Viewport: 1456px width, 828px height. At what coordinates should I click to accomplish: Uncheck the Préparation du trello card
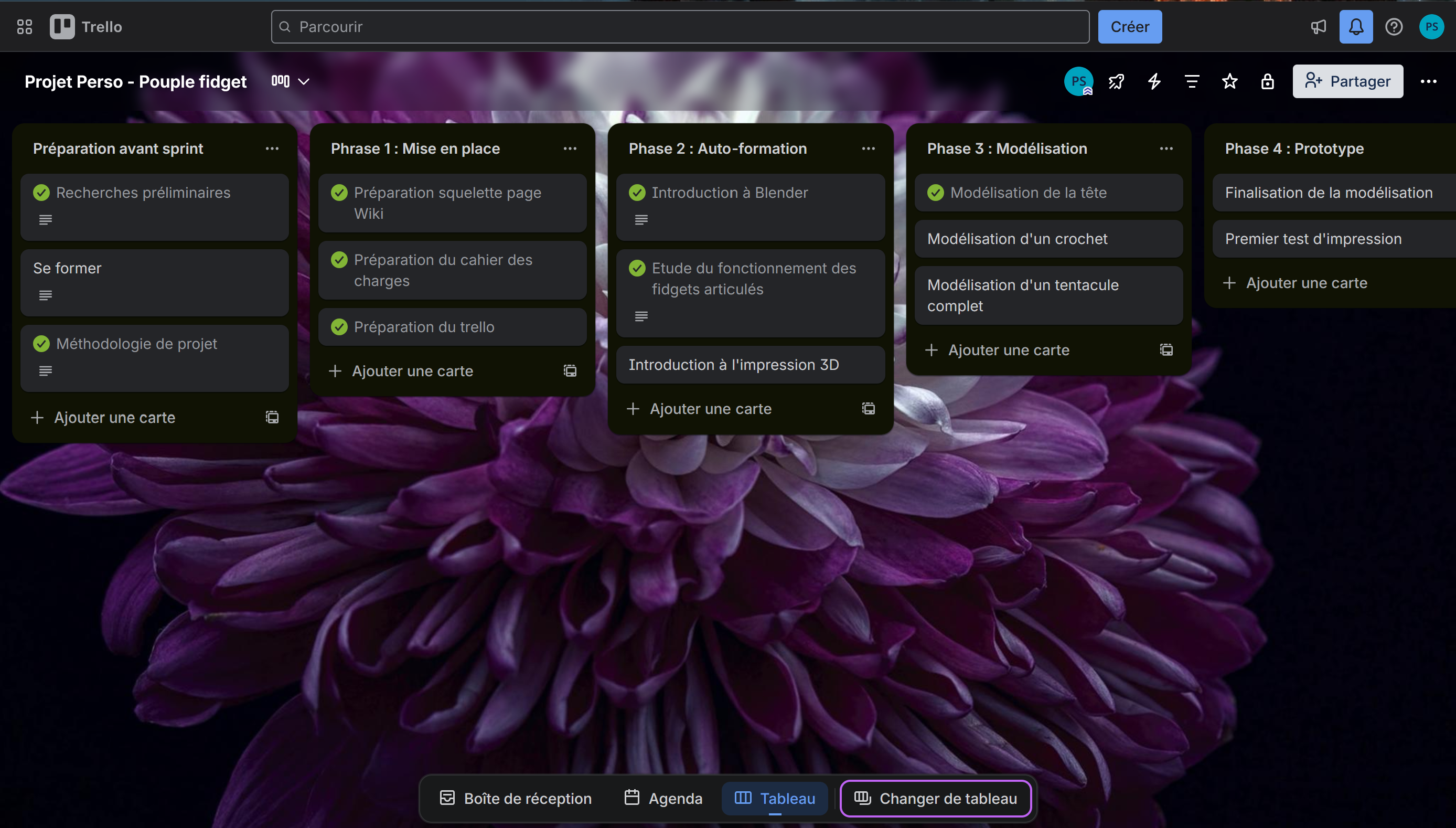point(339,327)
